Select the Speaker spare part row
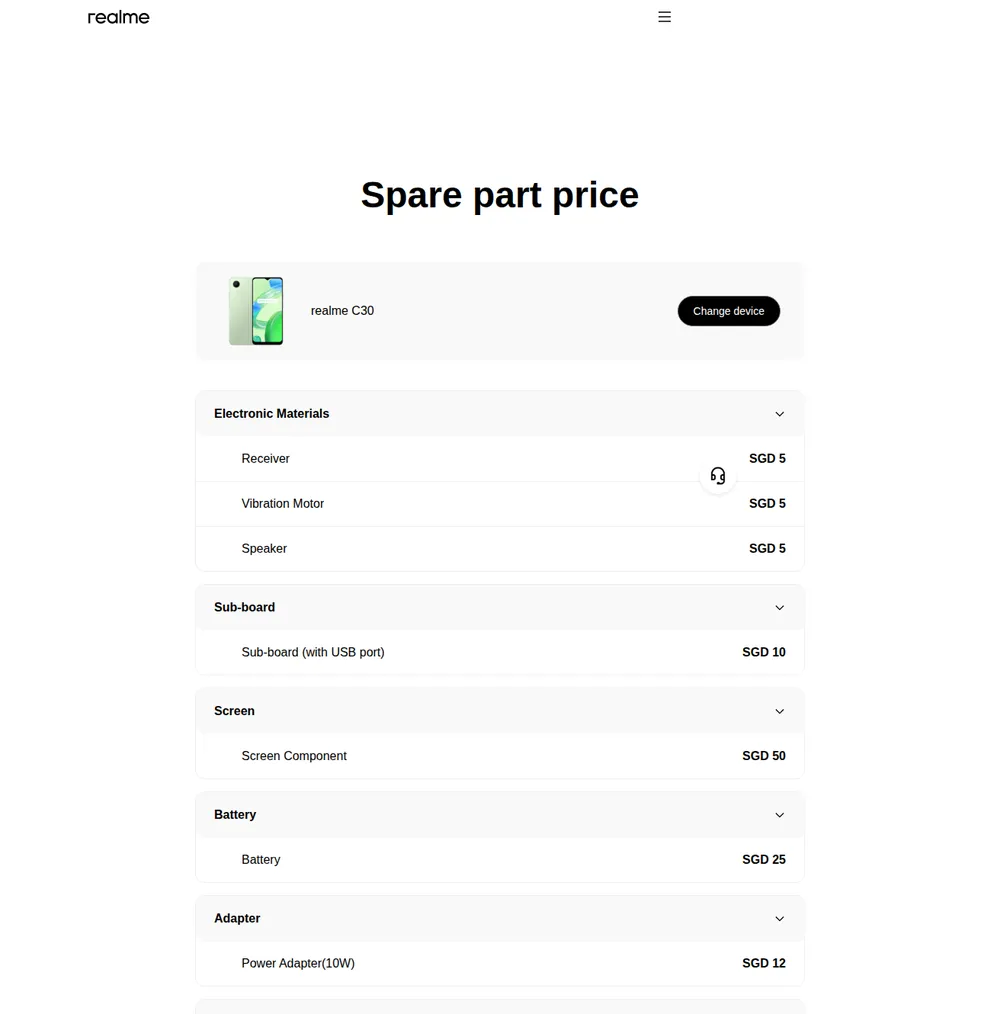 [499, 548]
